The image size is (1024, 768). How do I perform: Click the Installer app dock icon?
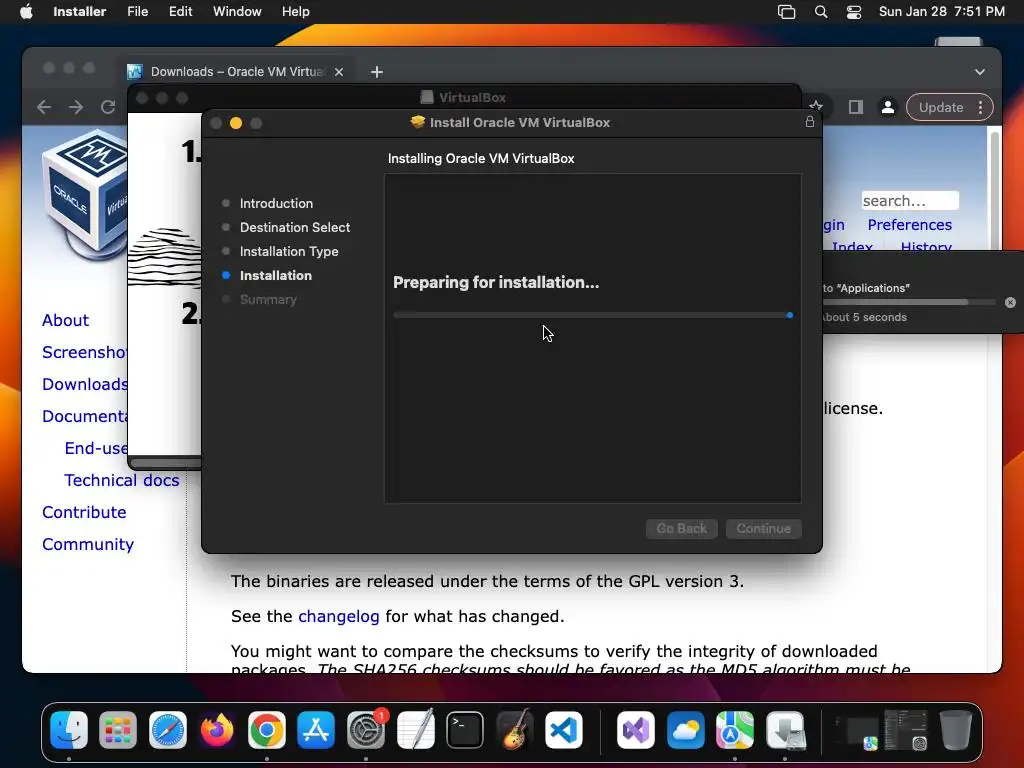coord(785,729)
